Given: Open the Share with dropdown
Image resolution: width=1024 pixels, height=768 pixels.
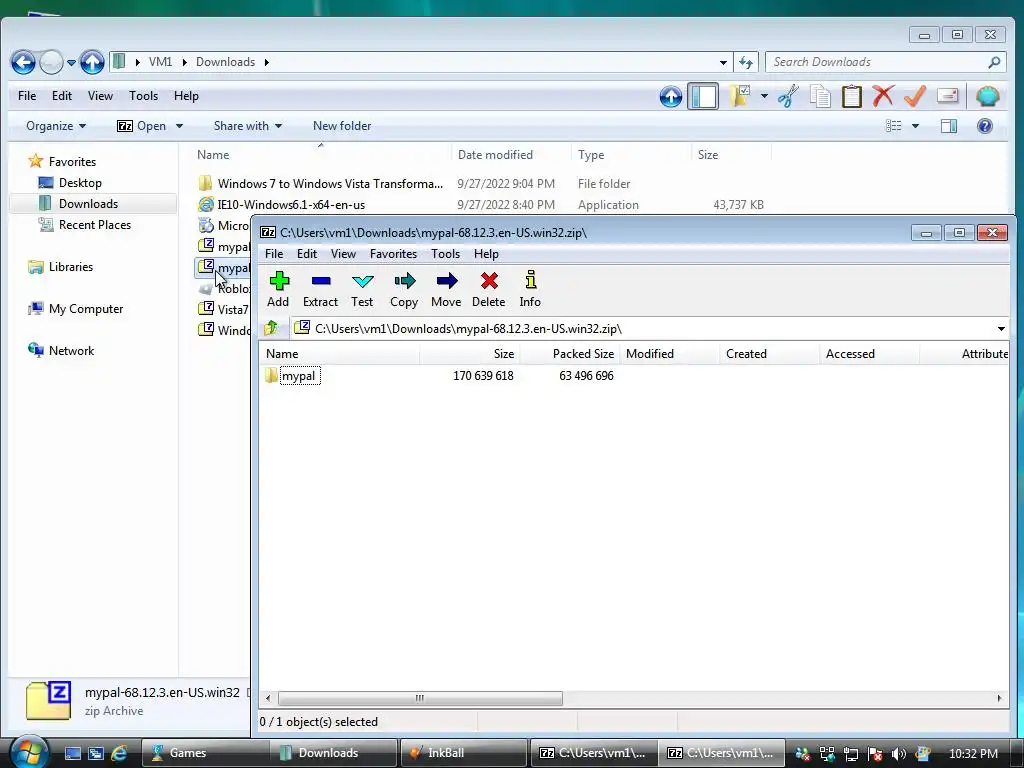Looking at the screenshot, I should pos(248,125).
